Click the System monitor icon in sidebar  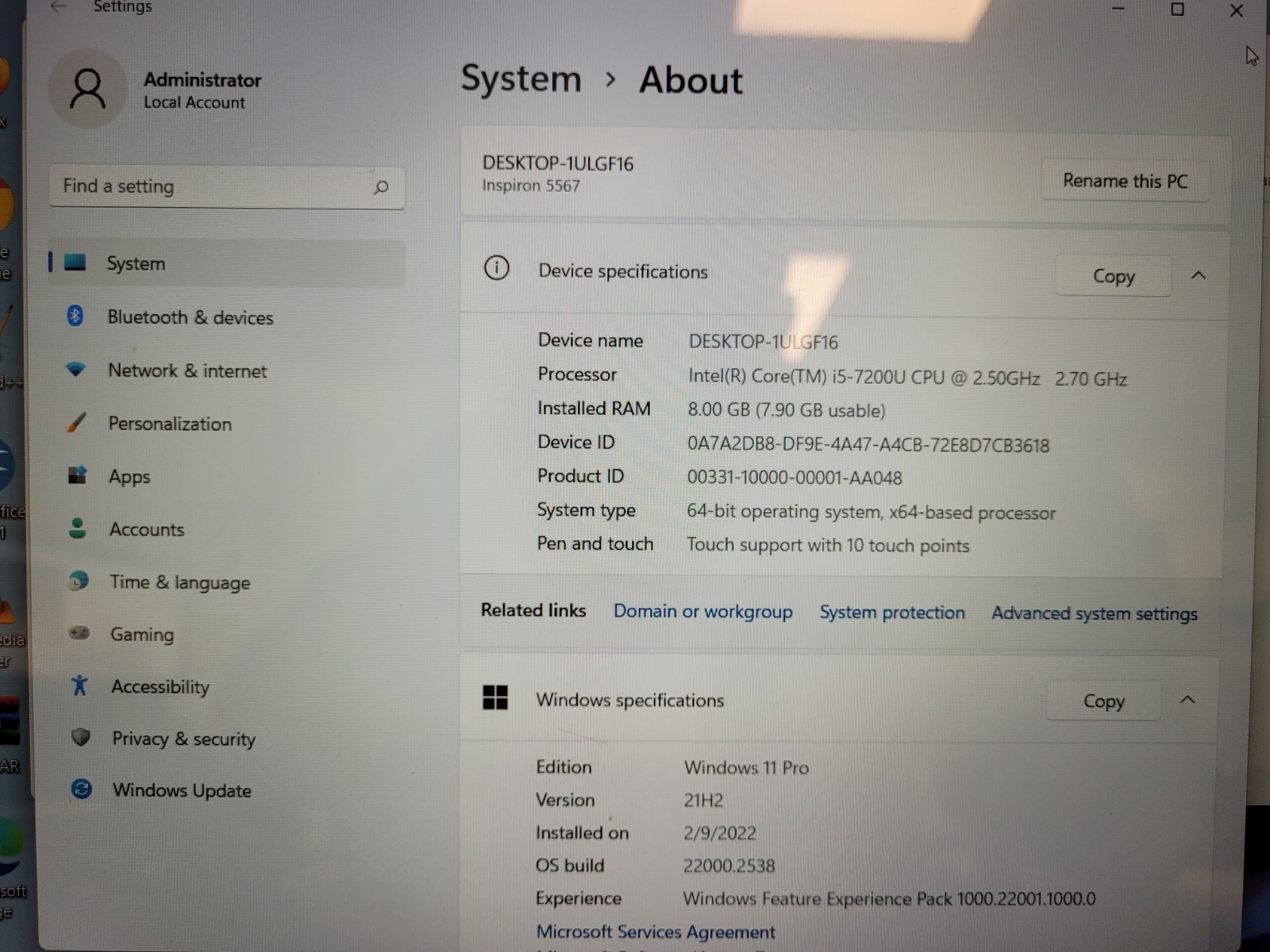[x=75, y=262]
